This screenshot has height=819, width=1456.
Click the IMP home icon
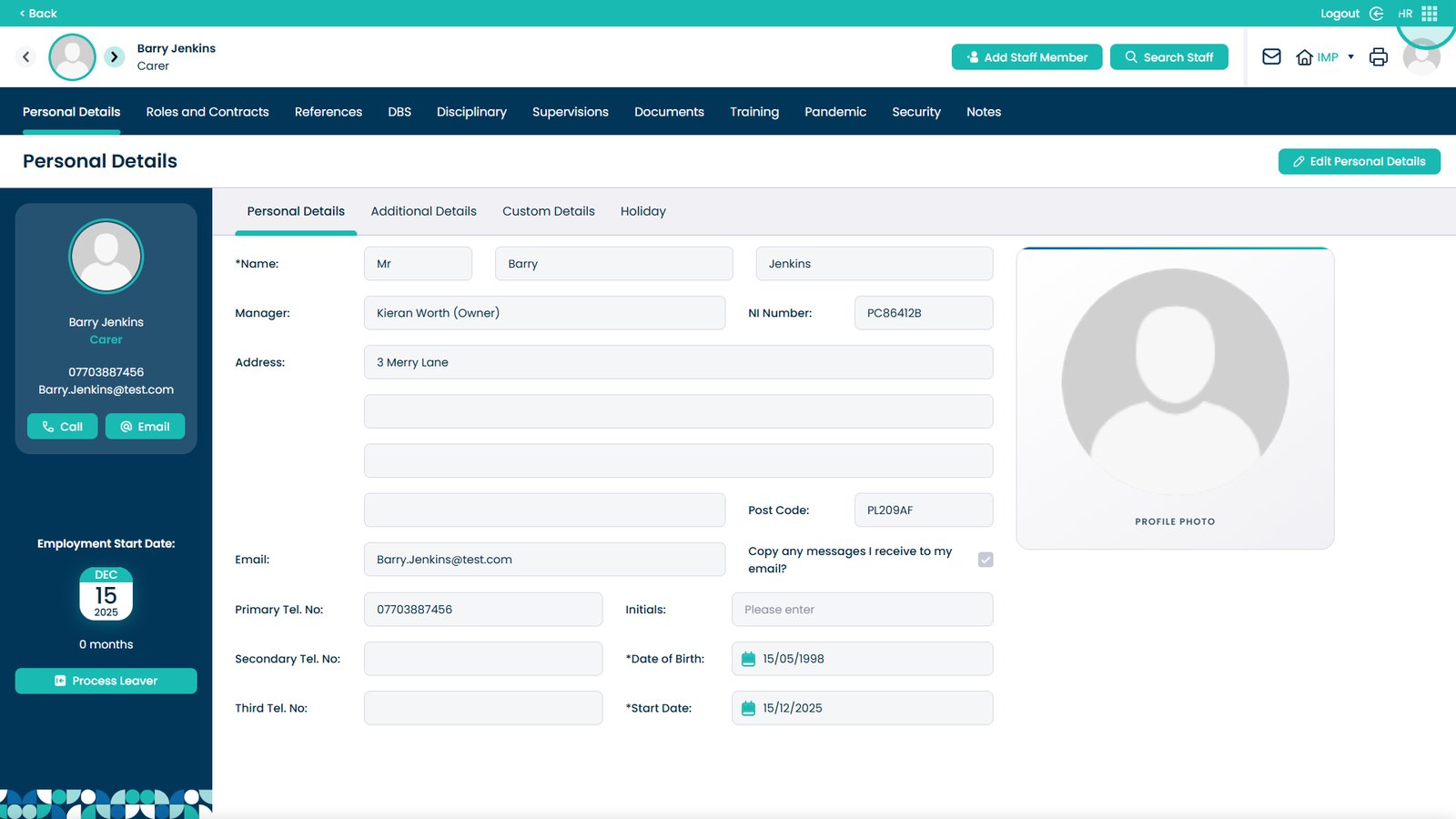[1304, 57]
